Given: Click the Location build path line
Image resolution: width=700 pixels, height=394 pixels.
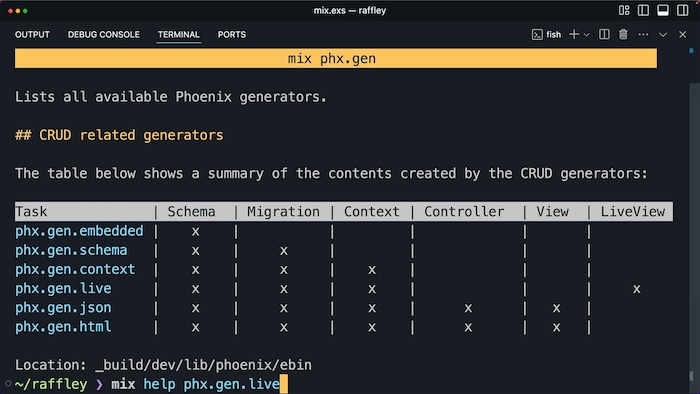Looking at the screenshot, I should point(163,365).
